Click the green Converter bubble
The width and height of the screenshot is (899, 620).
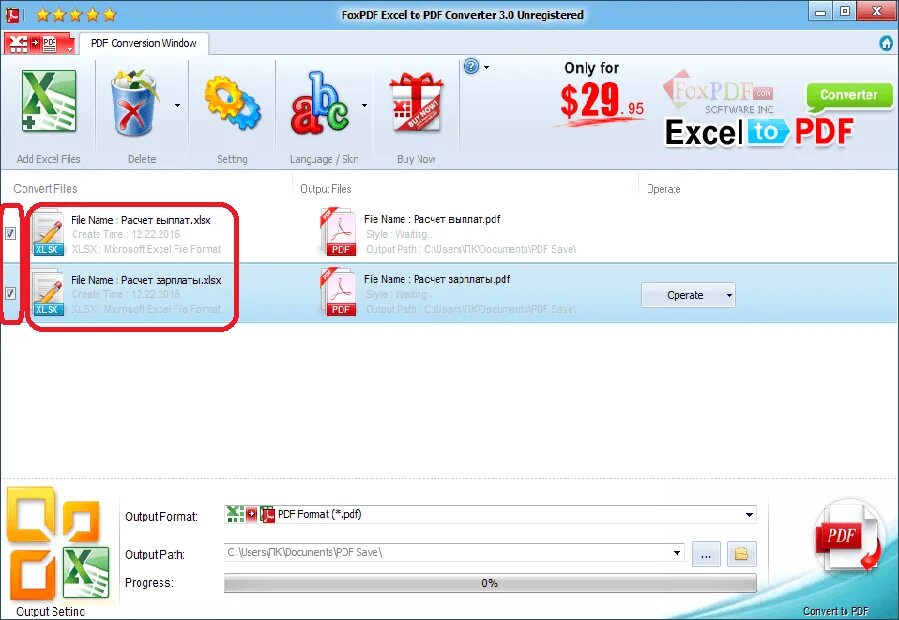click(x=849, y=96)
